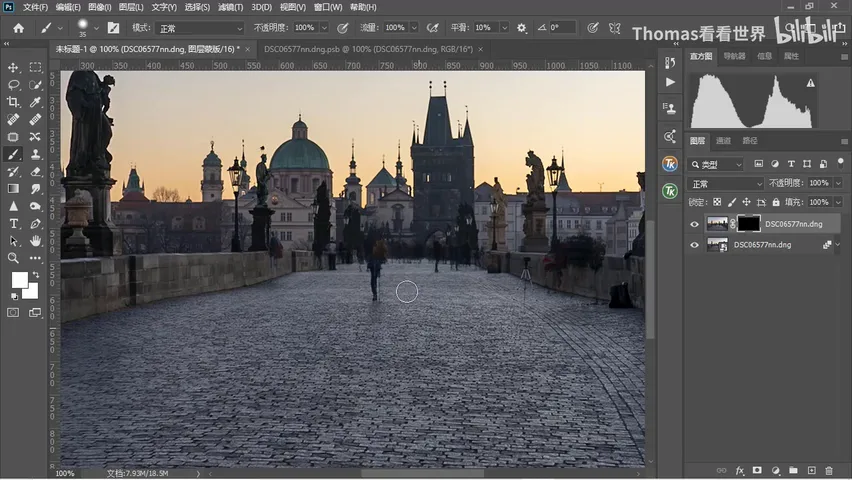The height and width of the screenshot is (480, 852).
Task: Select the Lasso tool
Action: pyautogui.click(x=13, y=85)
